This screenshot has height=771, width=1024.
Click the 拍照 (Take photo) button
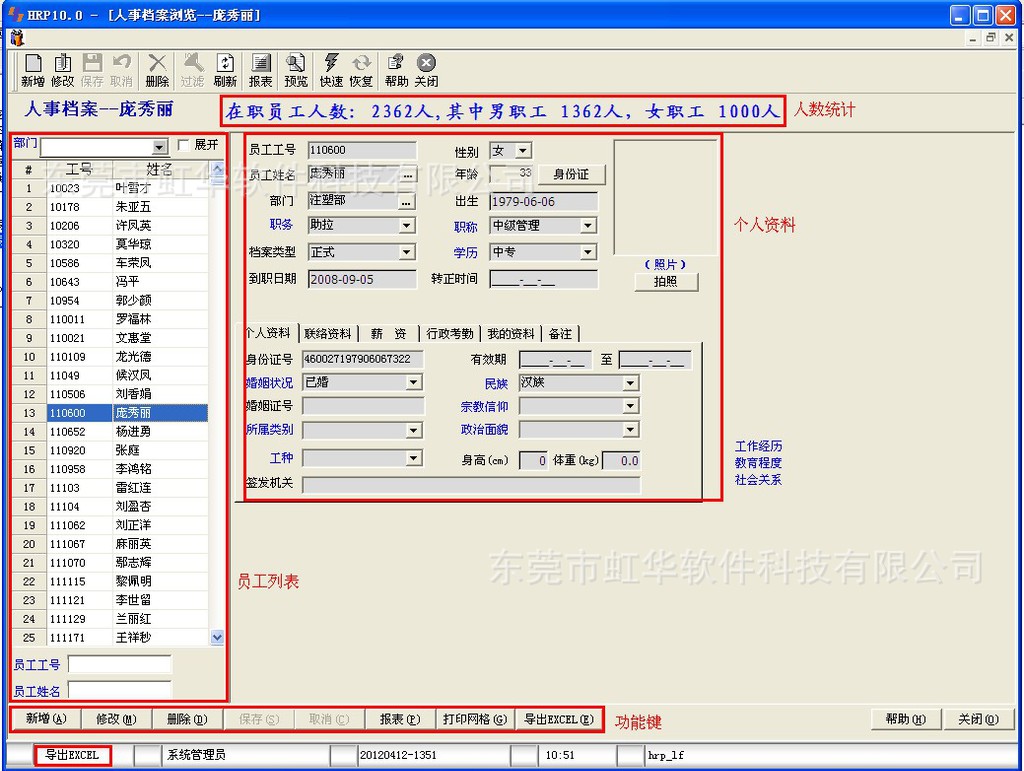click(x=666, y=282)
